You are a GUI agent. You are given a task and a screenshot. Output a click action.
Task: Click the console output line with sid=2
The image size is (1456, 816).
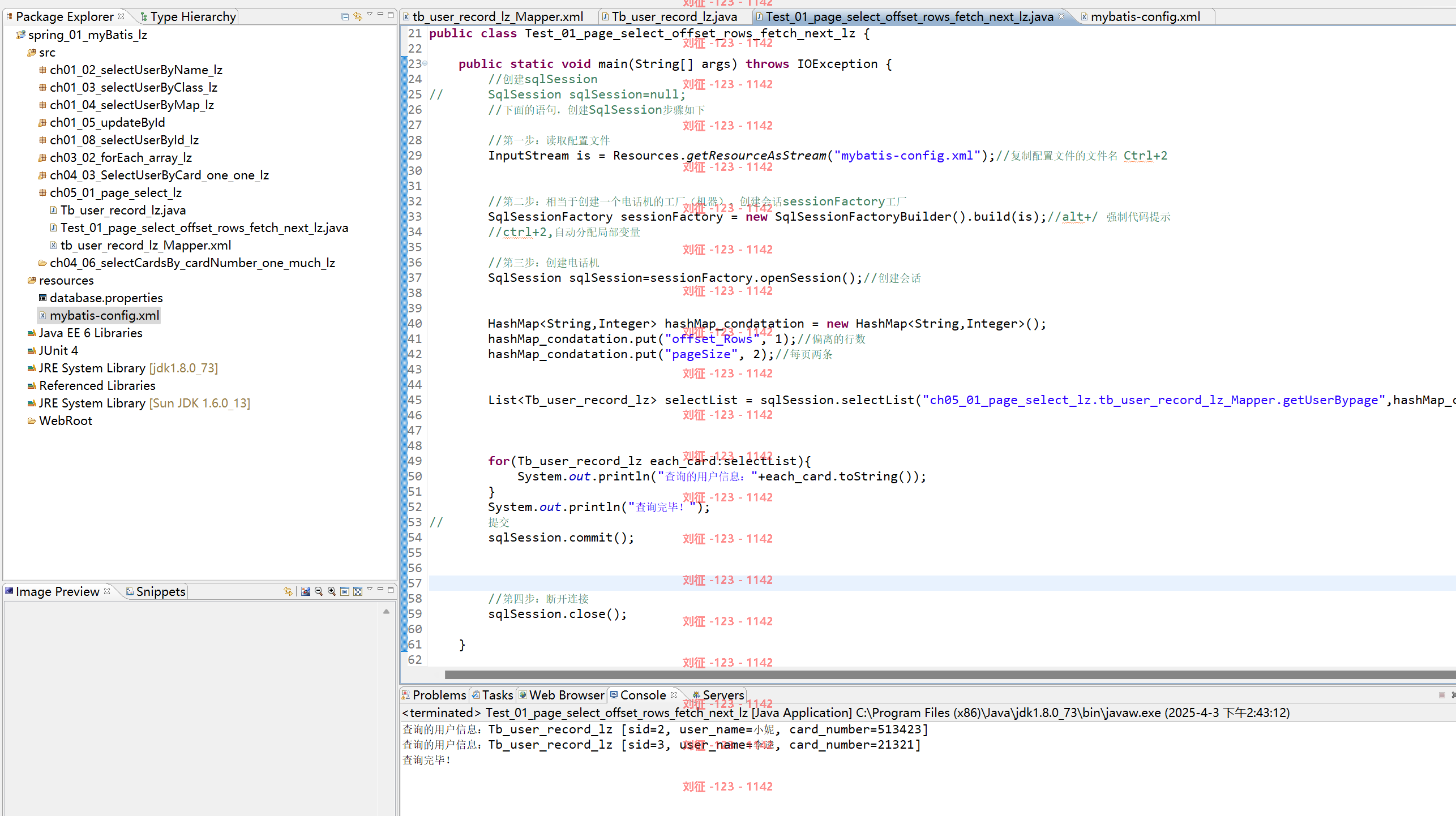coord(665,730)
